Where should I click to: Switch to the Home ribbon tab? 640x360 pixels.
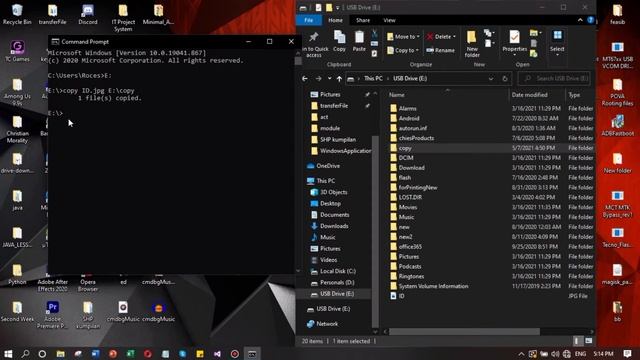(x=336, y=20)
